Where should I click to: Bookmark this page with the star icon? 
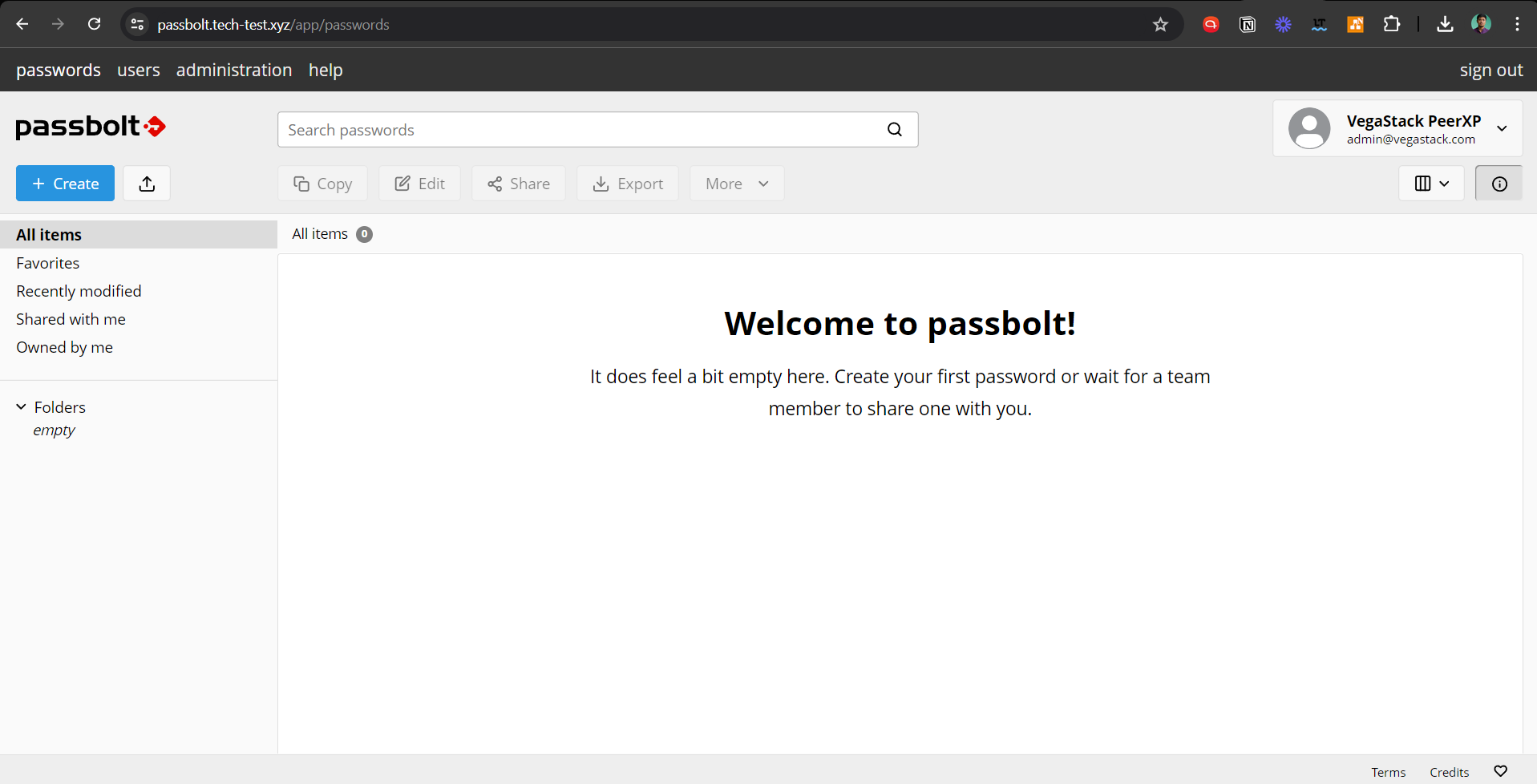click(x=1160, y=25)
